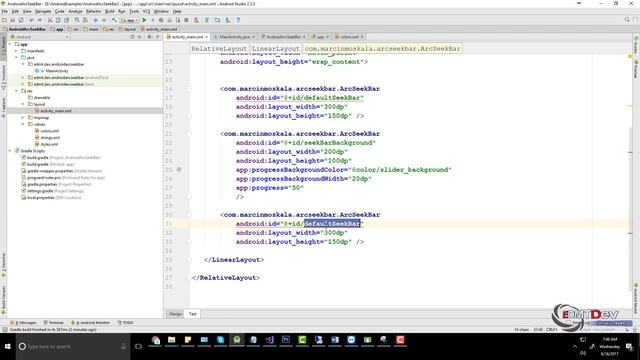The height and width of the screenshot is (360, 640).
Task: Close the activity_main.xml editor tab
Action: (x=207, y=37)
